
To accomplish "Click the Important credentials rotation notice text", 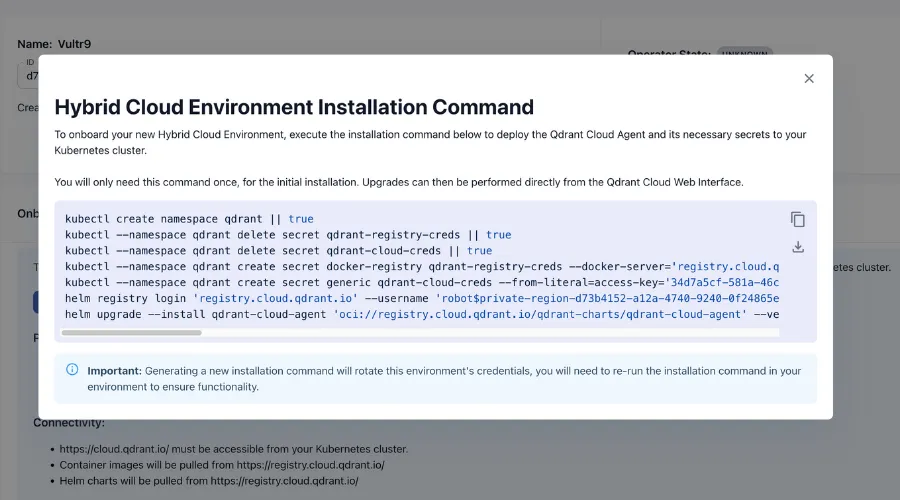I will tap(444, 379).
